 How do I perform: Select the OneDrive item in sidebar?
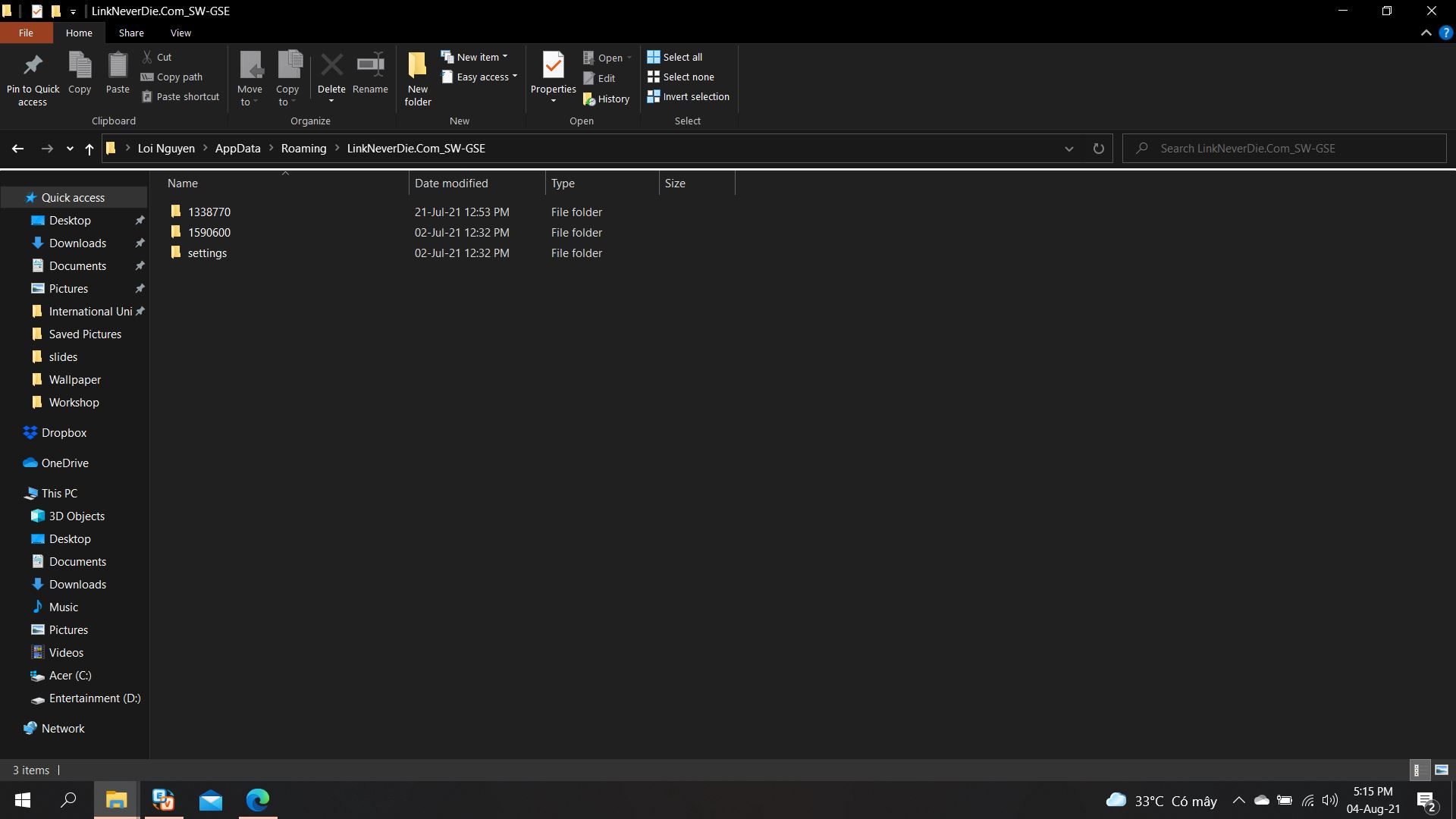pos(65,462)
